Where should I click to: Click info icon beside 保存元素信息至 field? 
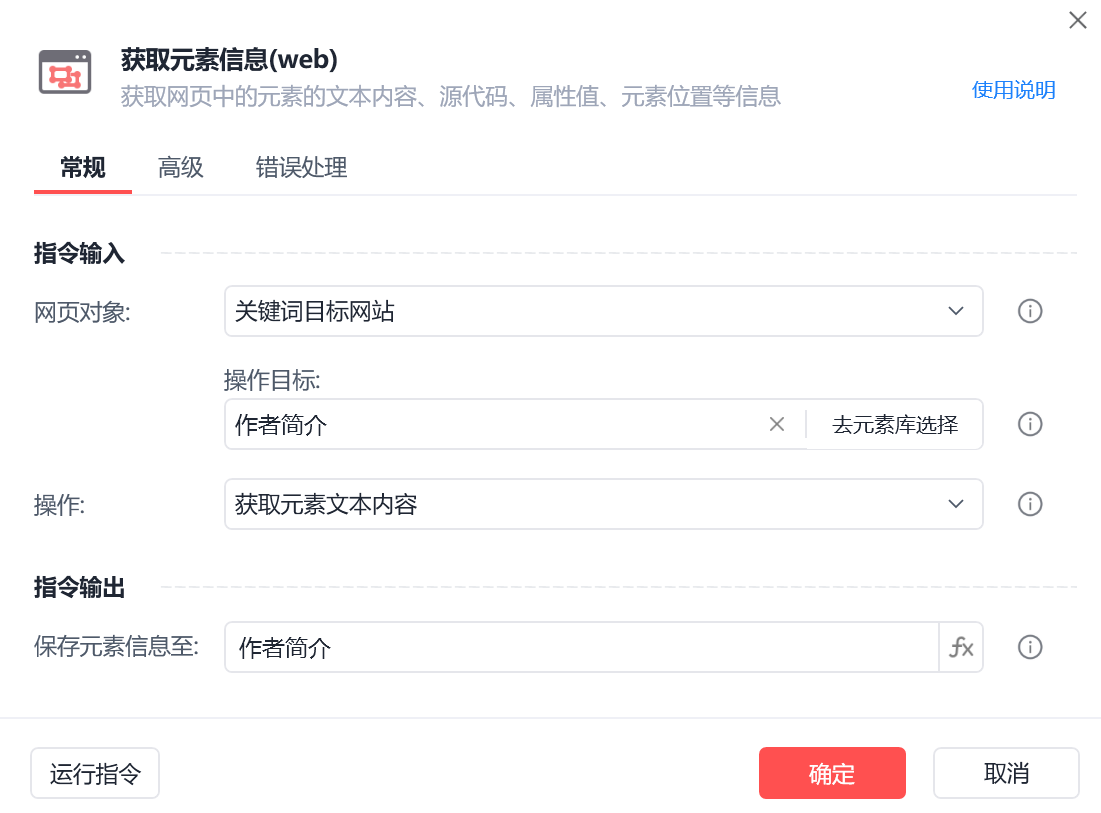click(1030, 647)
